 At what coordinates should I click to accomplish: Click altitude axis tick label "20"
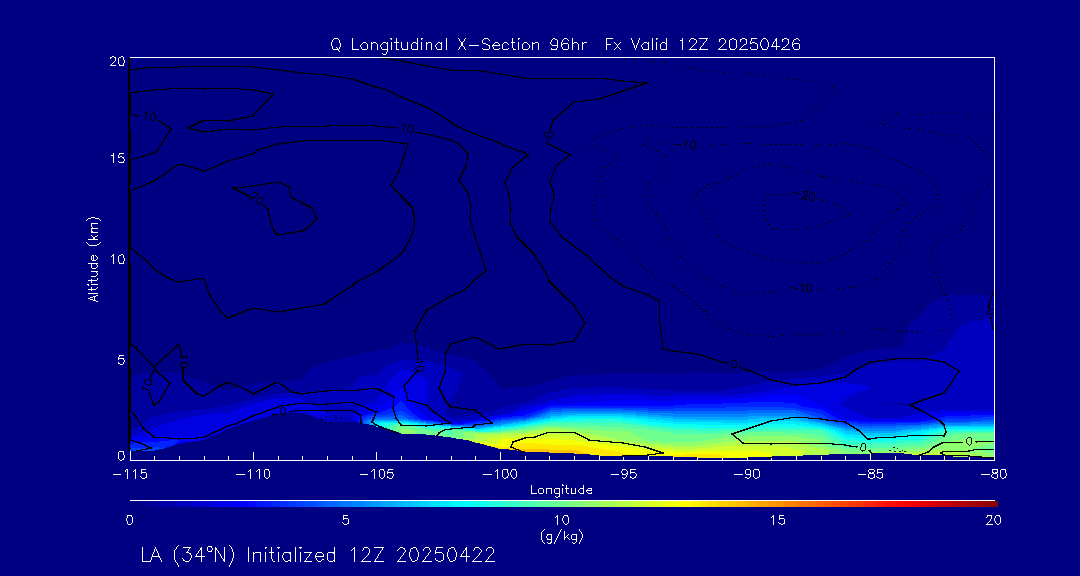(117, 61)
